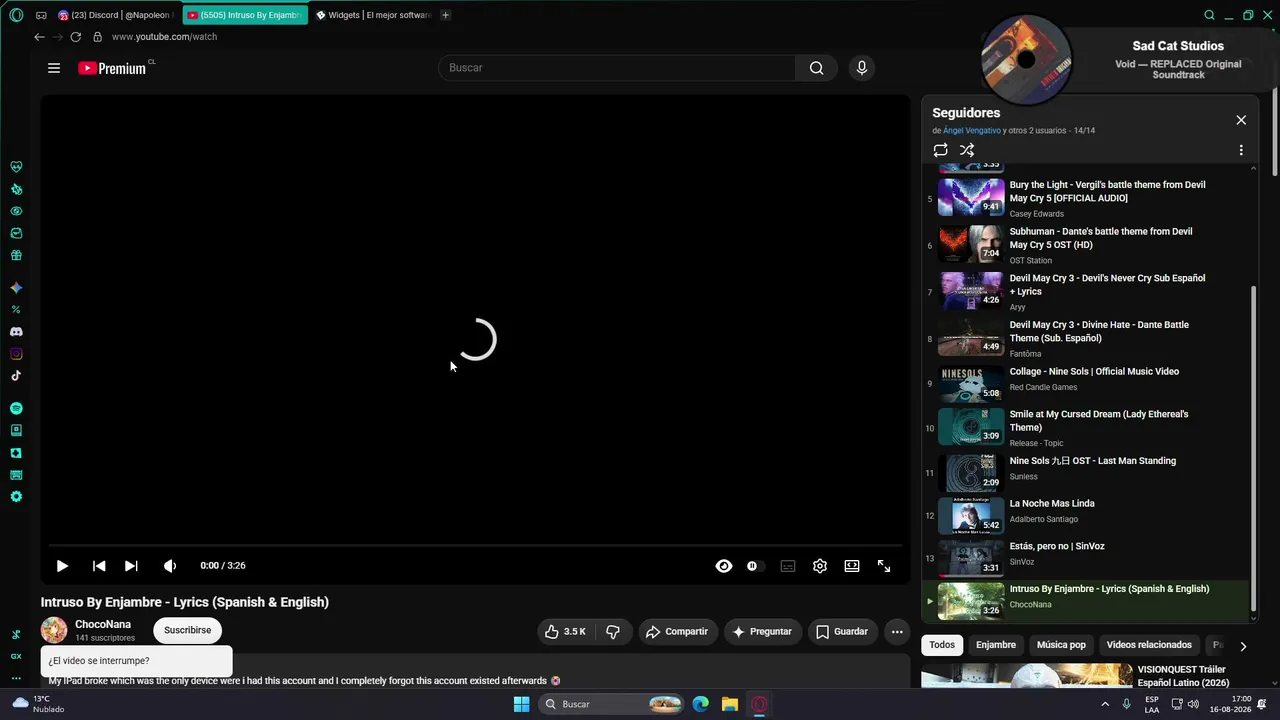
Task: Select Smile at My Cursed Dream entry
Action: (1086, 428)
